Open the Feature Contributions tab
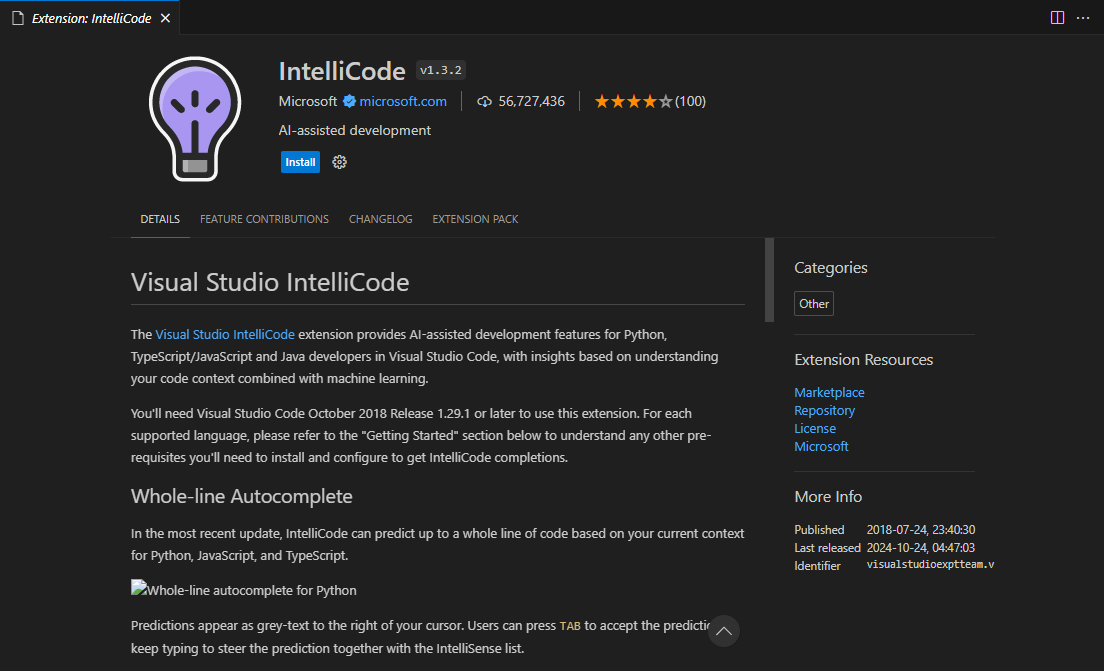 pyautogui.click(x=264, y=219)
